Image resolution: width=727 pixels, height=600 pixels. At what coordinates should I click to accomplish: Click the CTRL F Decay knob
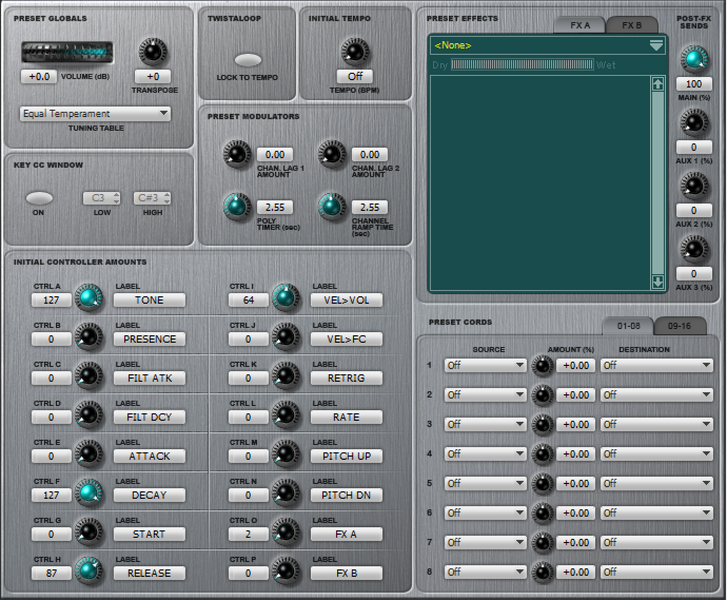tap(89, 492)
